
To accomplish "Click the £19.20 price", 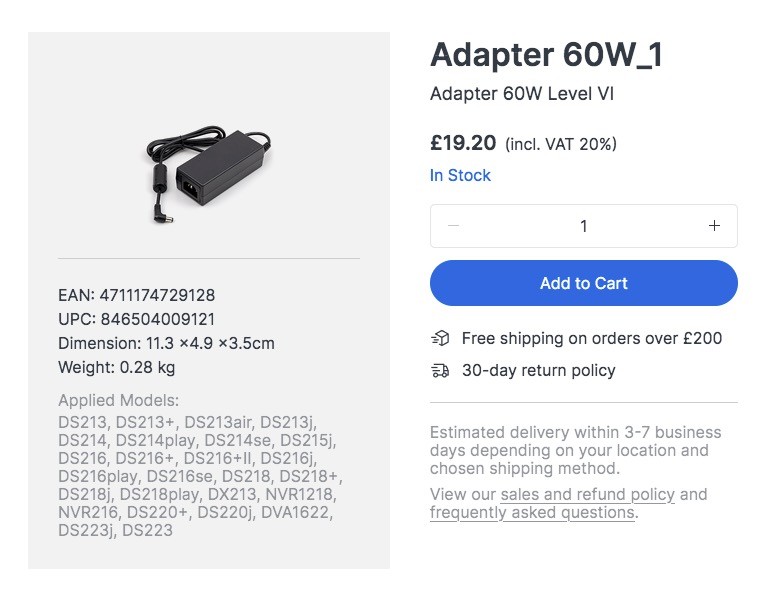I will (x=463, y=143).
